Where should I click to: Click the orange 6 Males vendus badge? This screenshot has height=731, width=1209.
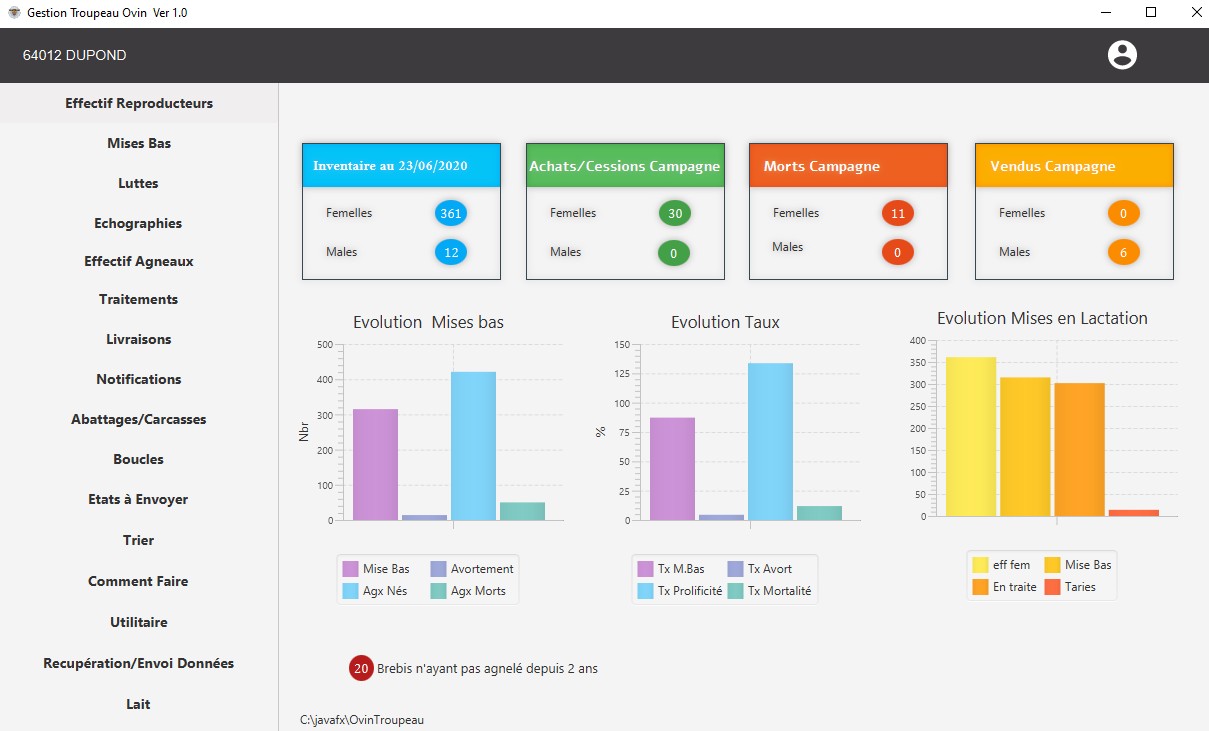click(1124, 252)
